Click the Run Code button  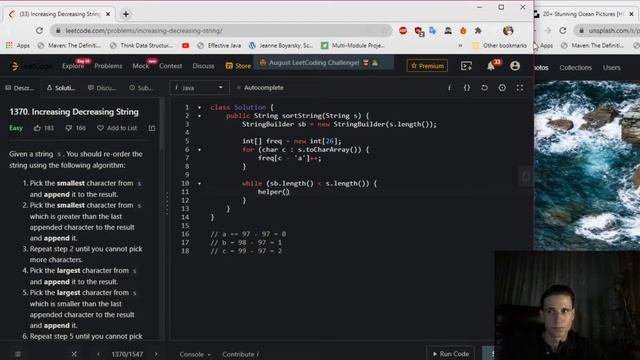(451, 353)
